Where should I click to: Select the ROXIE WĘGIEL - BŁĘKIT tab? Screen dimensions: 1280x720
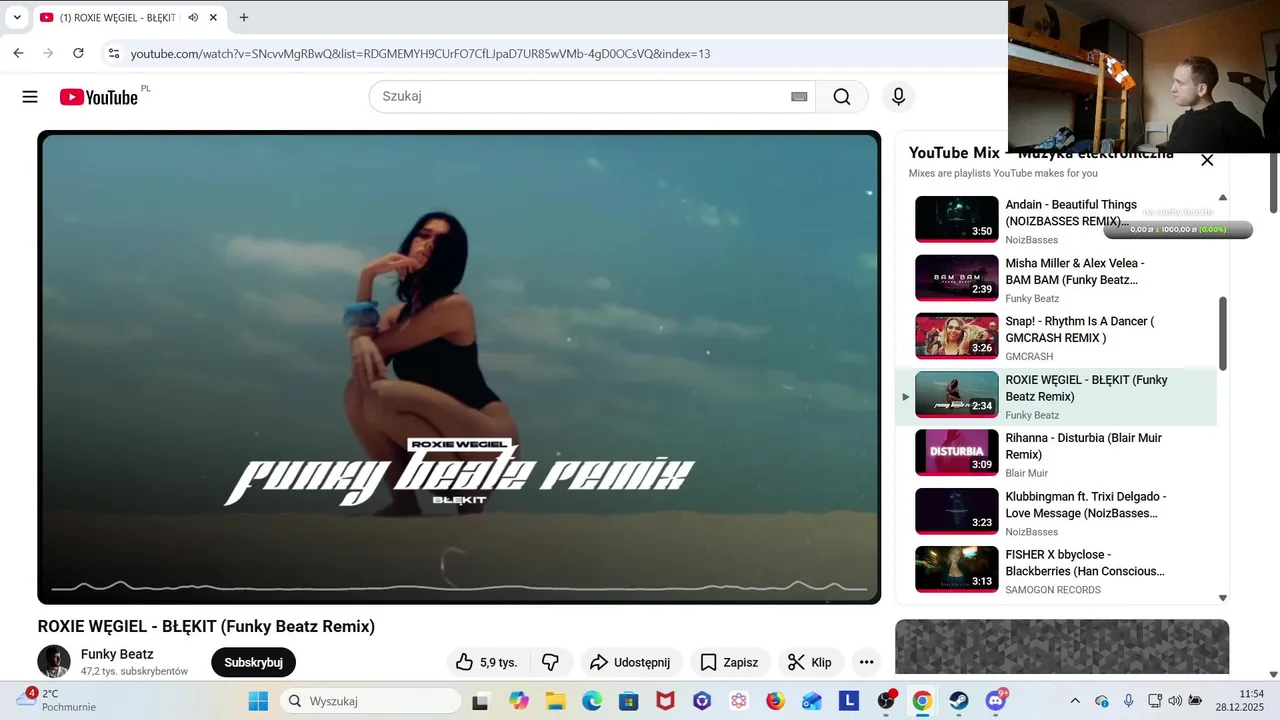128,17
